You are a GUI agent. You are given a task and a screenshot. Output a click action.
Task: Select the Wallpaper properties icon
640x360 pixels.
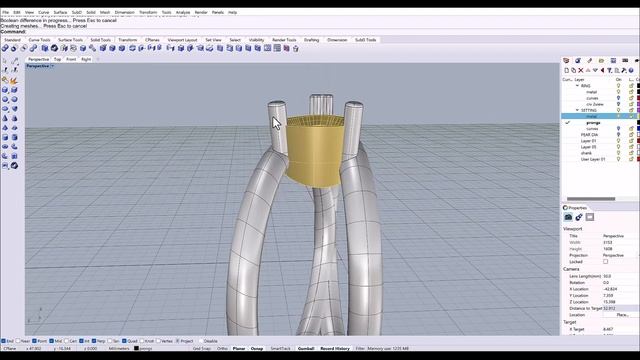[590, 217]
